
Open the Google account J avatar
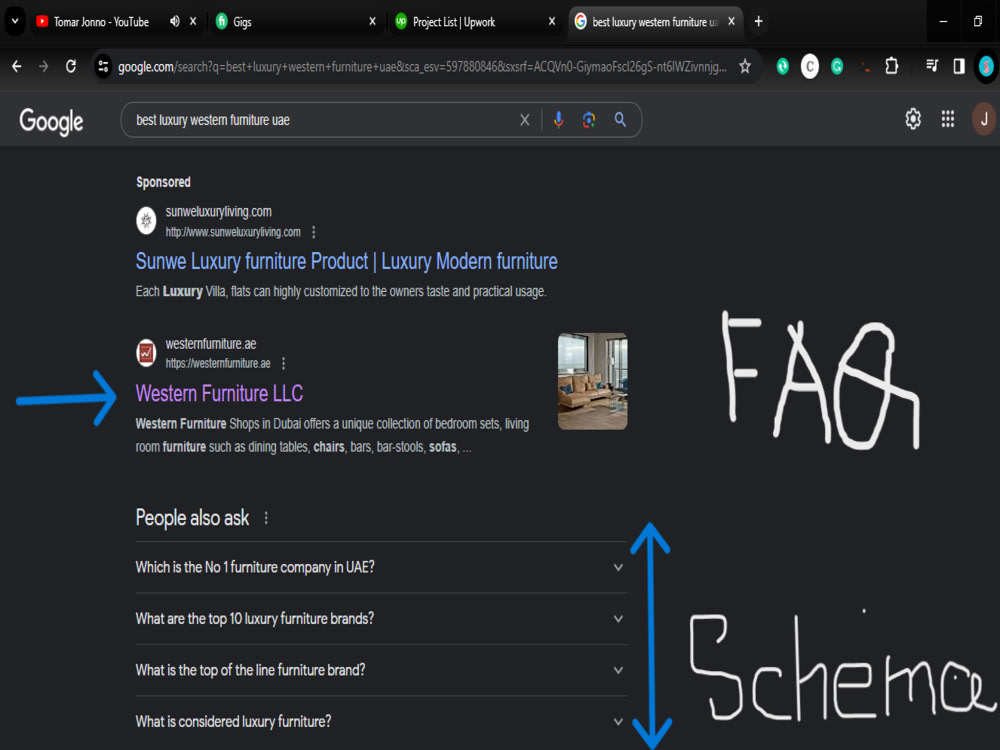[x=983, y=119]
